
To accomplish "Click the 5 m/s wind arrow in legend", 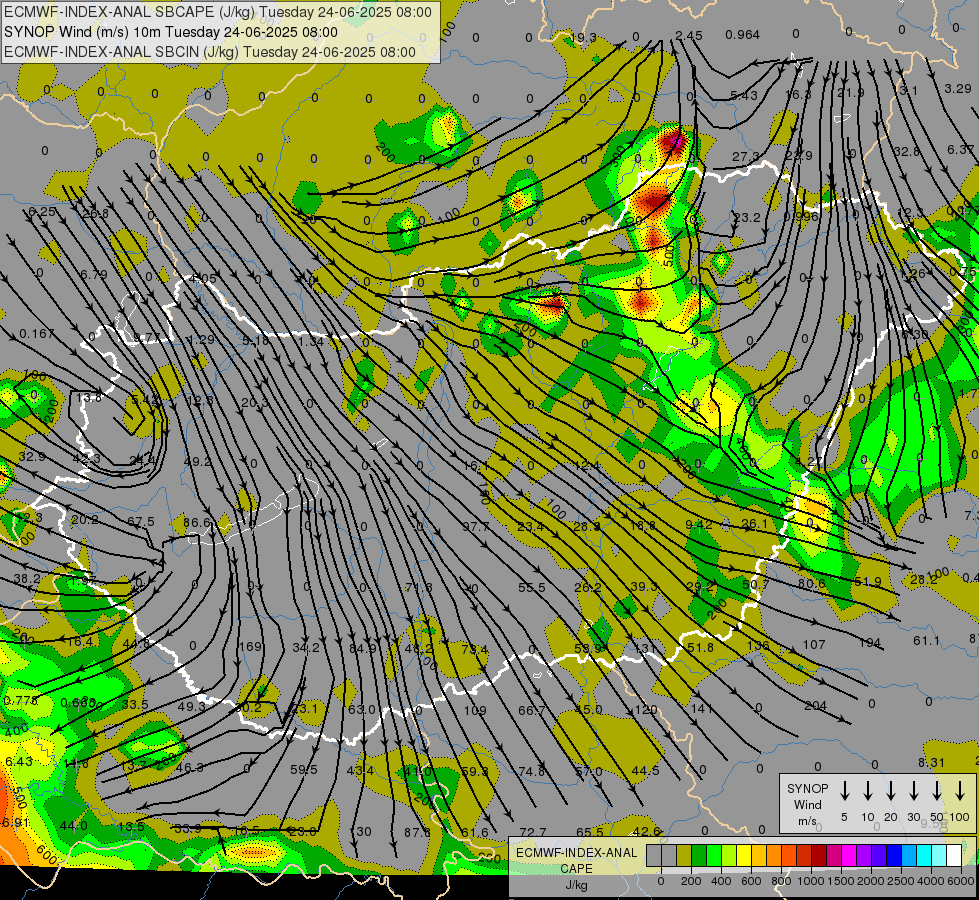I will point(845,790).
